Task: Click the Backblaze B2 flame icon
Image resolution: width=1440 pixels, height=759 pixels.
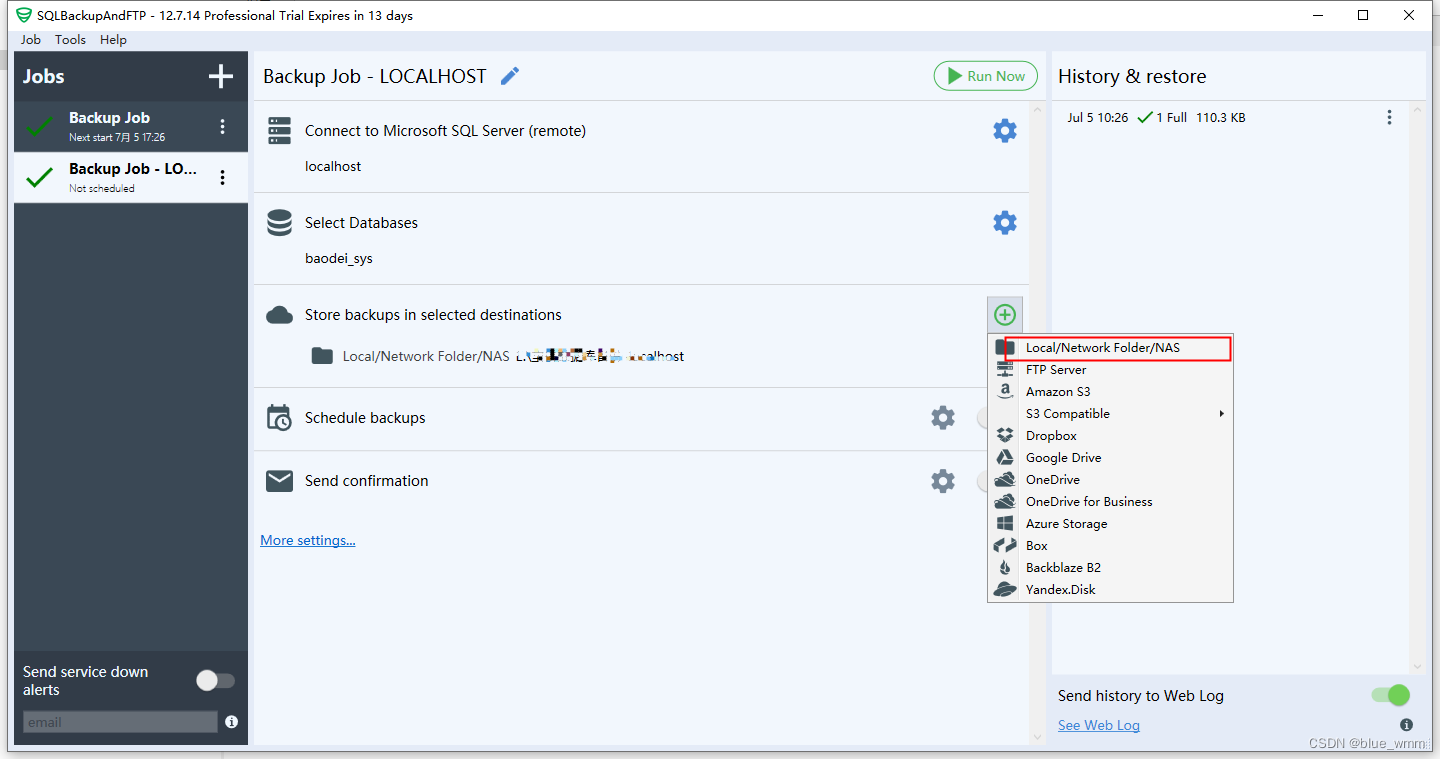Action: click(1005, 568)
